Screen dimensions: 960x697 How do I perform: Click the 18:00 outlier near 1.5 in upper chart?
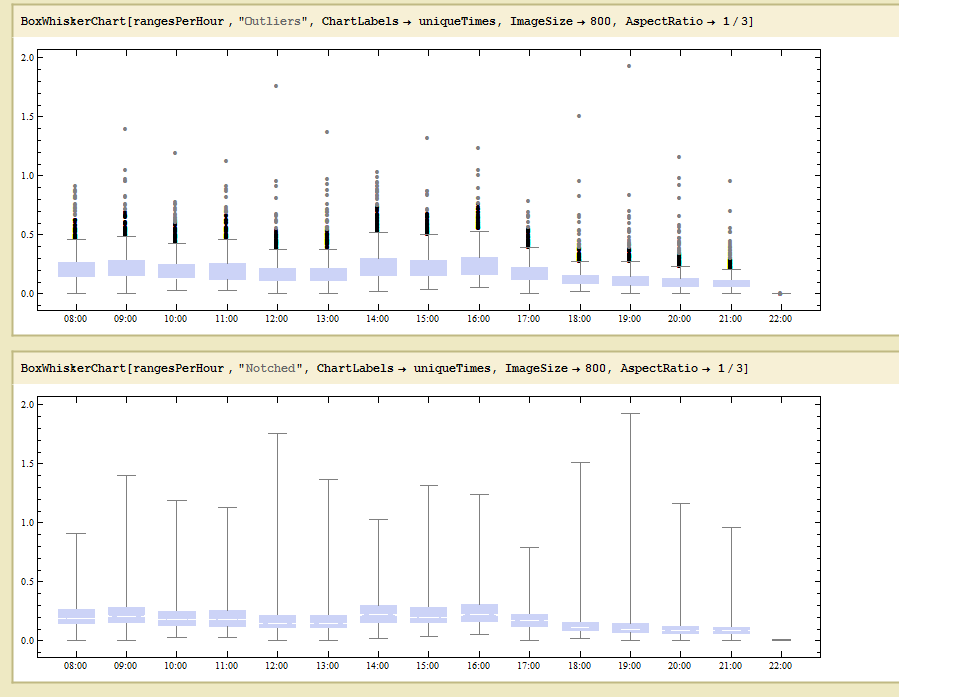579,116
